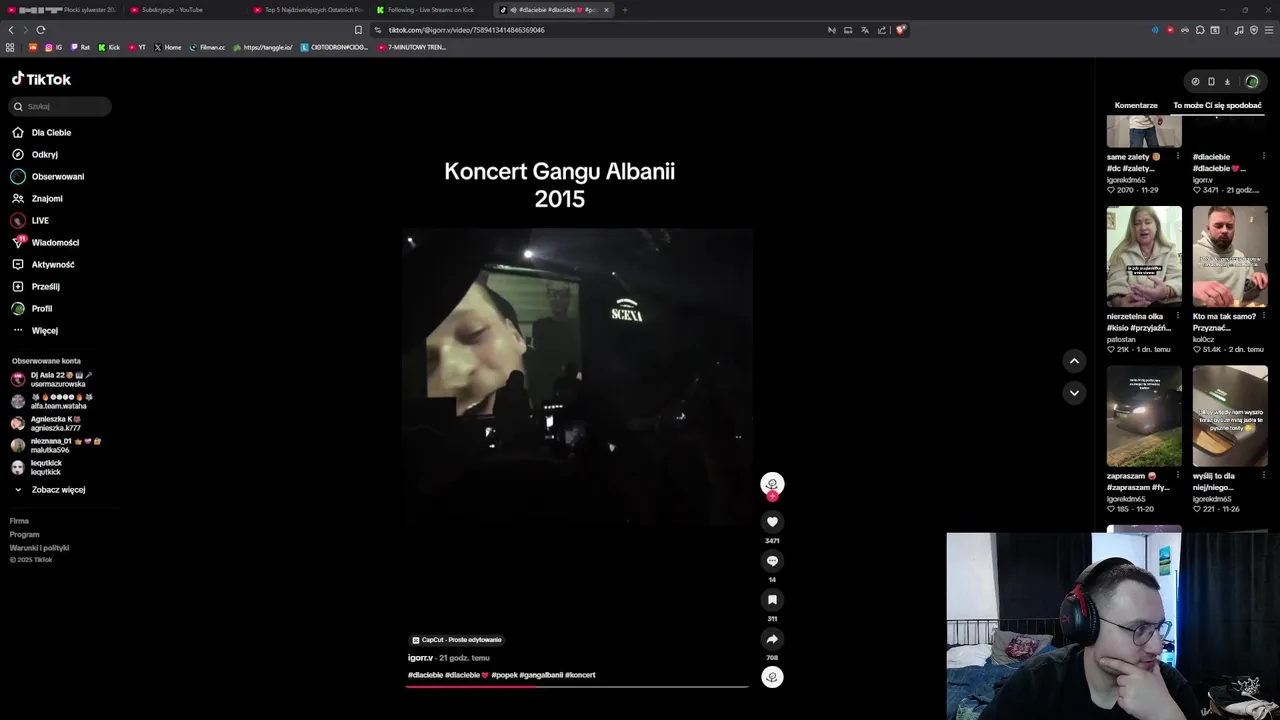The width and height of the screenshot is (1280, 720).
Task: Go to previous video with up arrow
Action: click(x=1074, y=361)
